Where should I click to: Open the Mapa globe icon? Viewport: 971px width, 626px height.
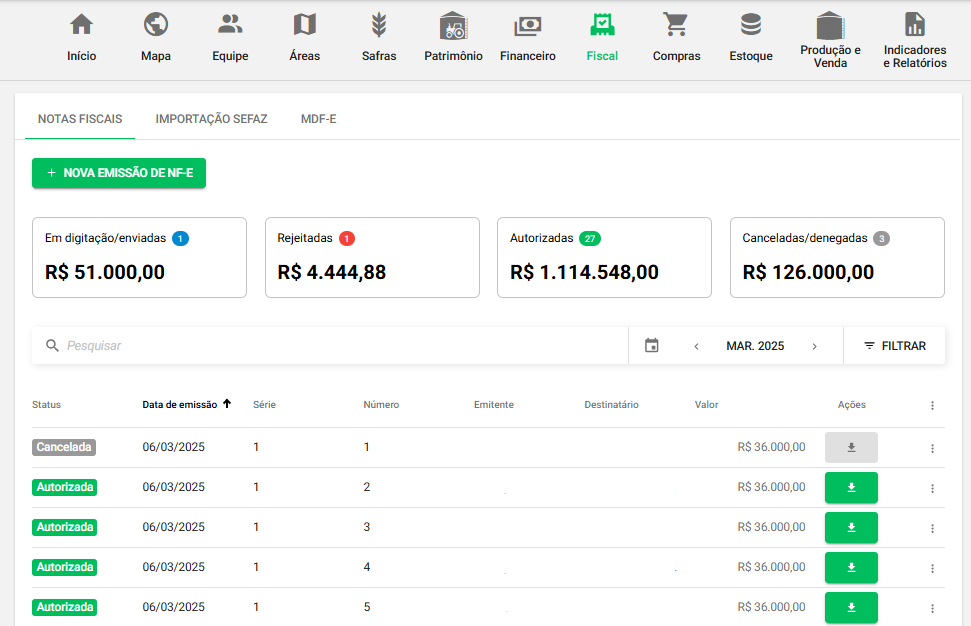[x=155, y=25]
